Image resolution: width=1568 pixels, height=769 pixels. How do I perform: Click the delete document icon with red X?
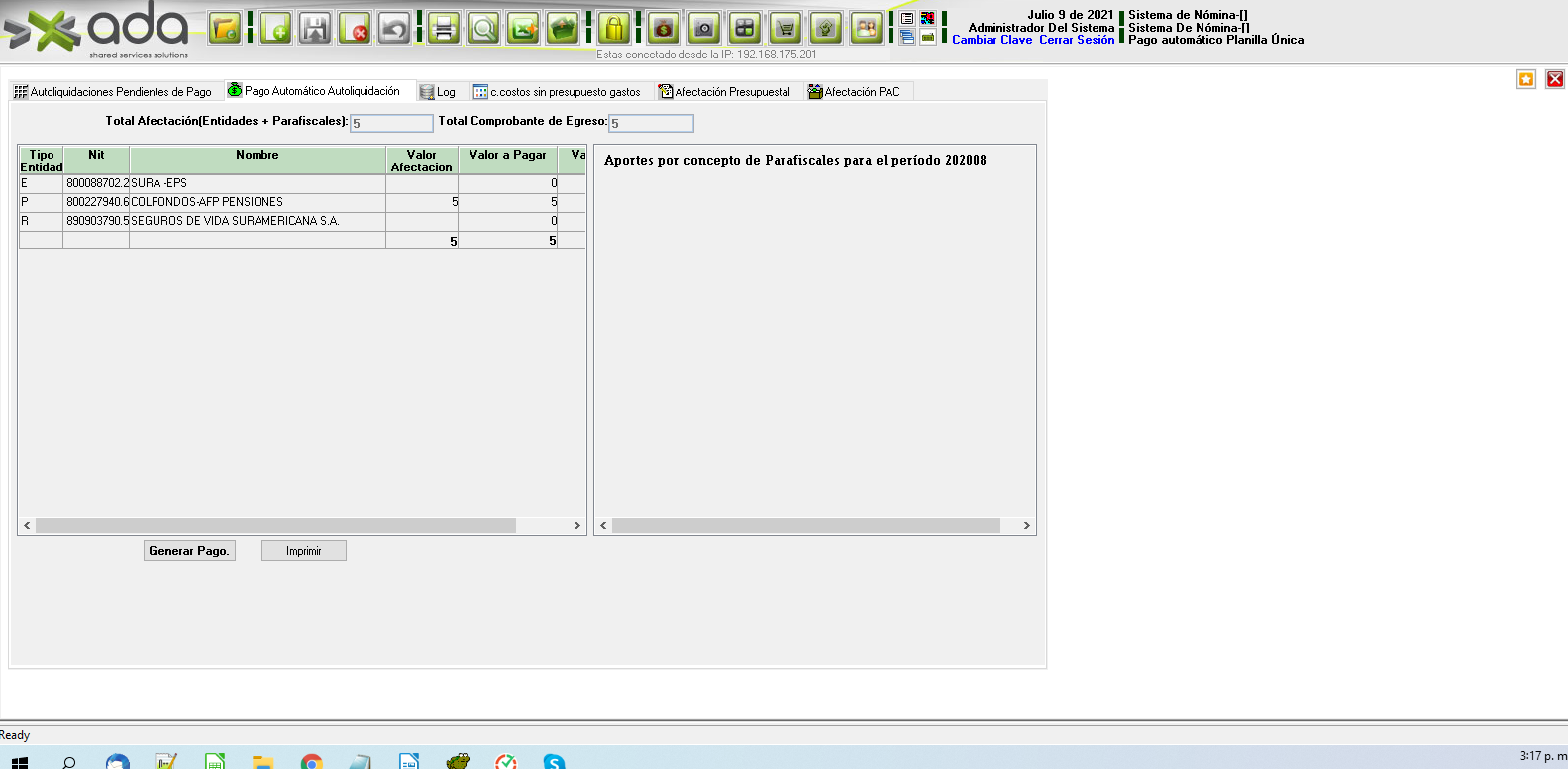coord(355,28)
